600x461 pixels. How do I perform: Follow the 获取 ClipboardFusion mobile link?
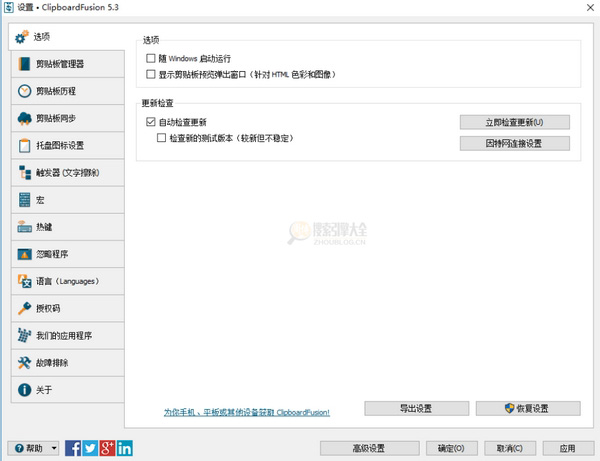pos(247,412)
